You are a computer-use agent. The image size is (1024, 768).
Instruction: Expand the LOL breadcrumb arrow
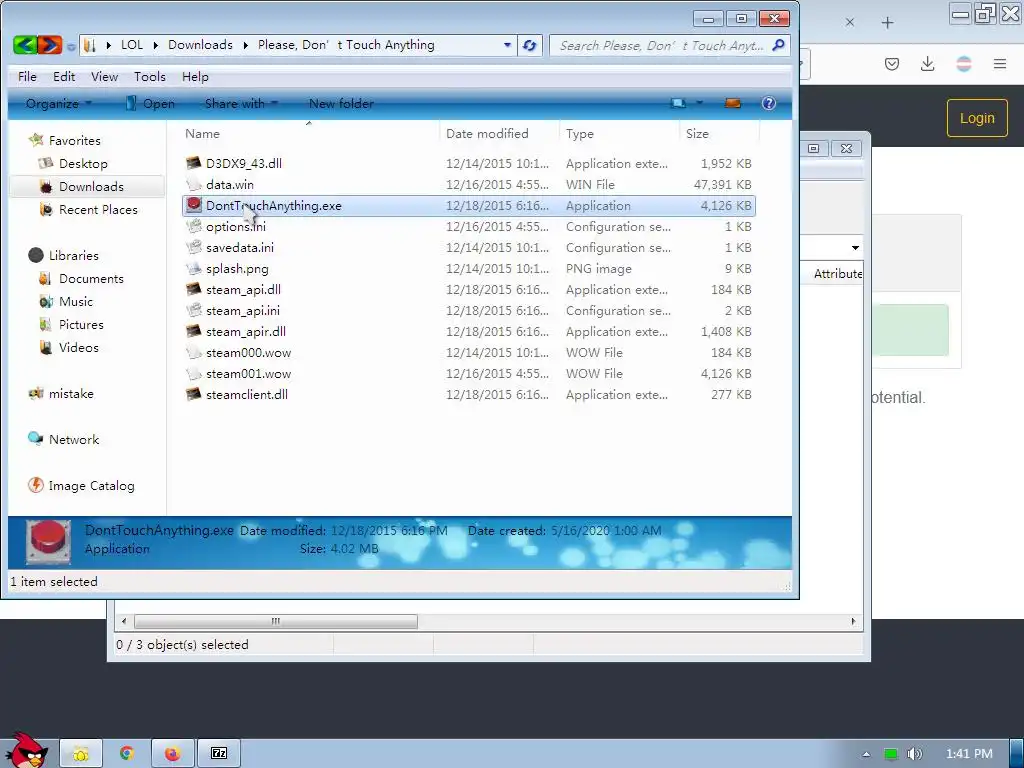[155, 45]
